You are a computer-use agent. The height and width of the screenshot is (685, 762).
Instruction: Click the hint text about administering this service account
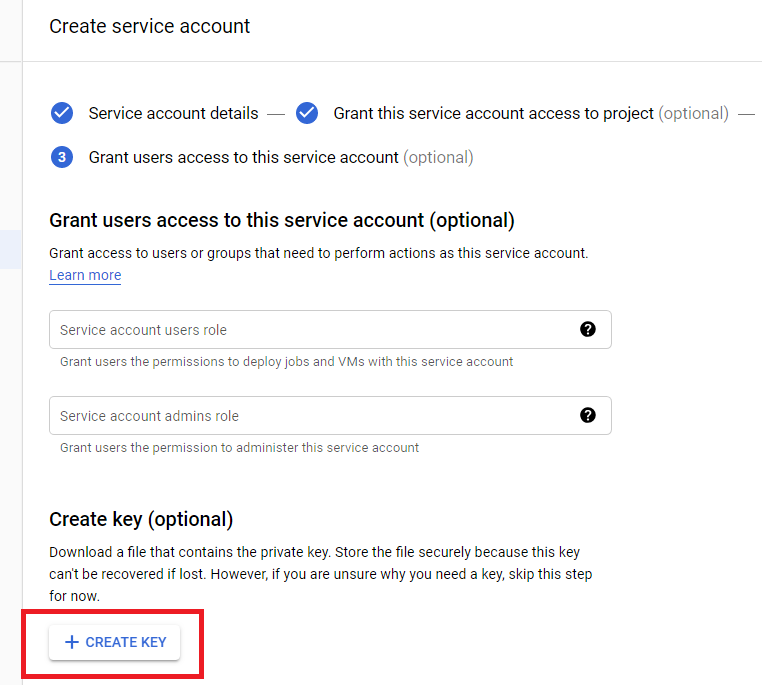pyautogui.click(x=239, y=447)
